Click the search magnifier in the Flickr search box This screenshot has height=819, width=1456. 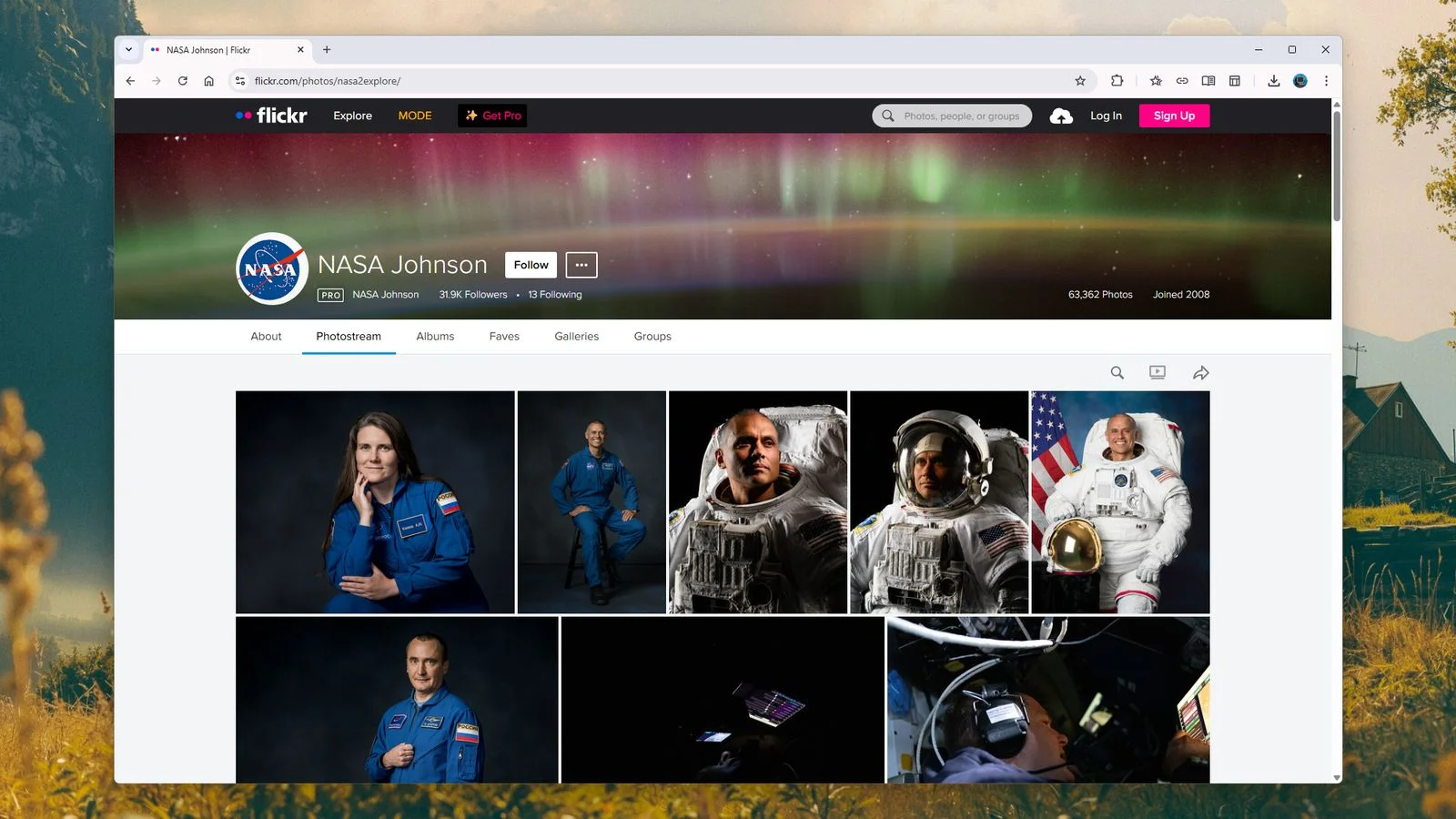(888, 116)
